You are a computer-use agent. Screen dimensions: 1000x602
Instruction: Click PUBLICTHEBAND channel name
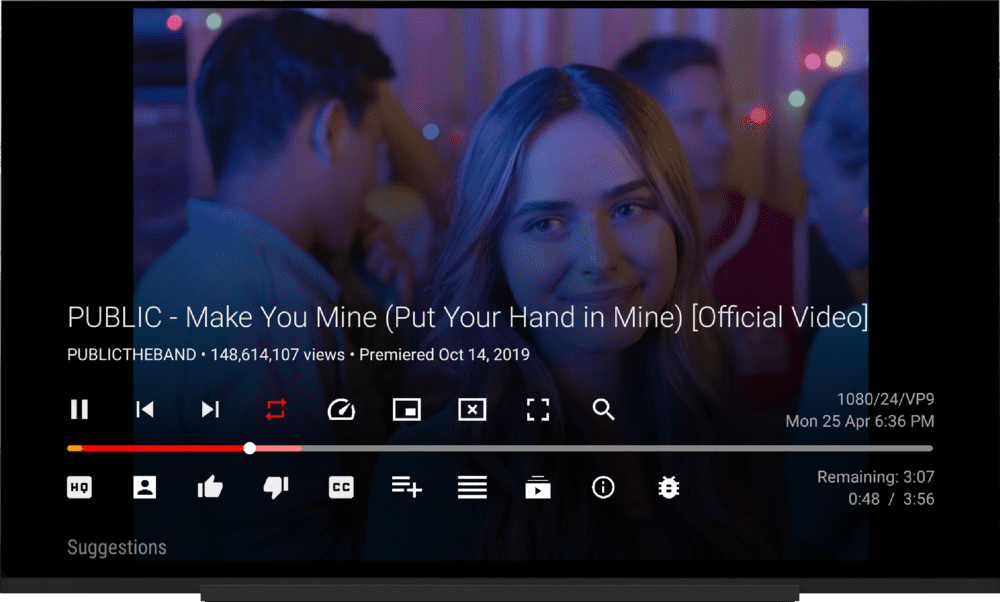click(132, 355)
